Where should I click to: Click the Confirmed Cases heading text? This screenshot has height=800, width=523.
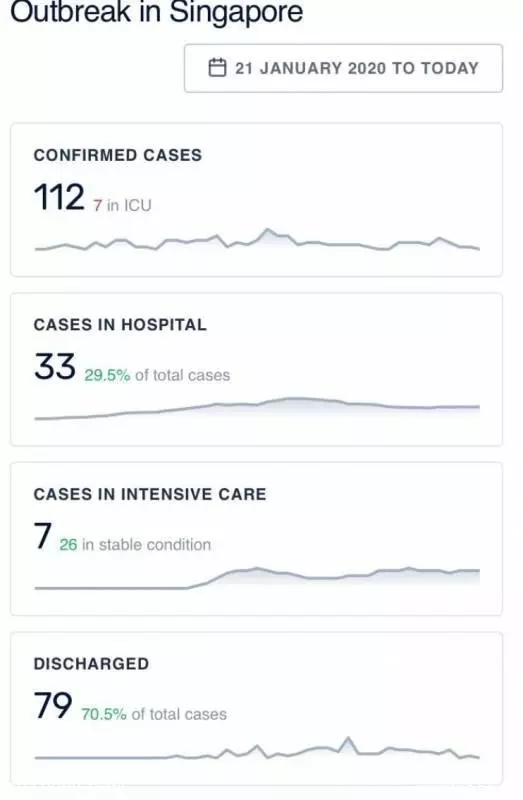pos(118,155)
